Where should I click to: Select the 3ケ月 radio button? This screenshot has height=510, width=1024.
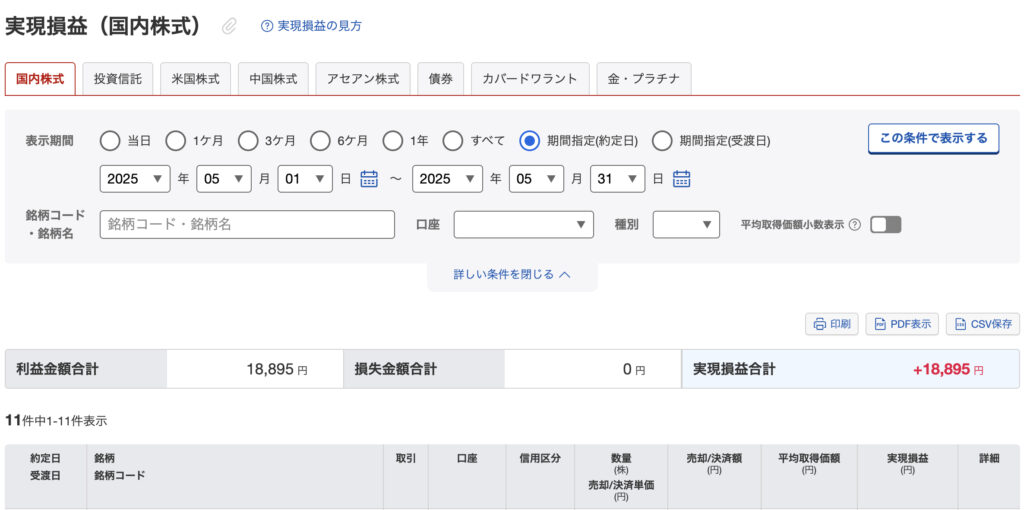248,140
